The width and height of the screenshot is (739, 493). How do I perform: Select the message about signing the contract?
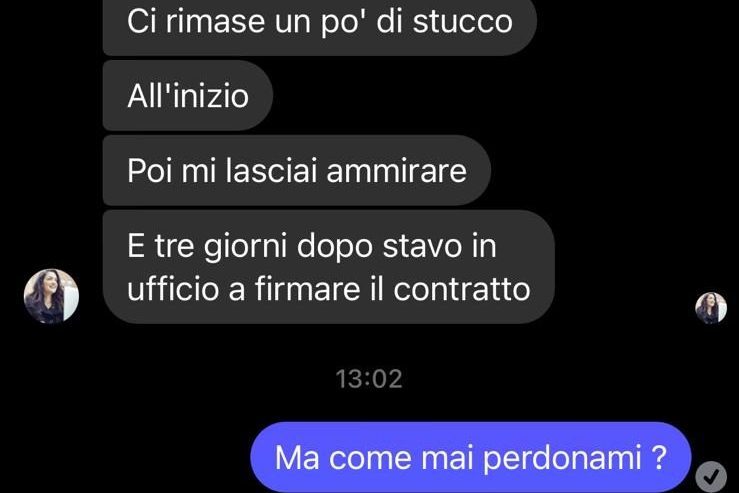[328, 267]
